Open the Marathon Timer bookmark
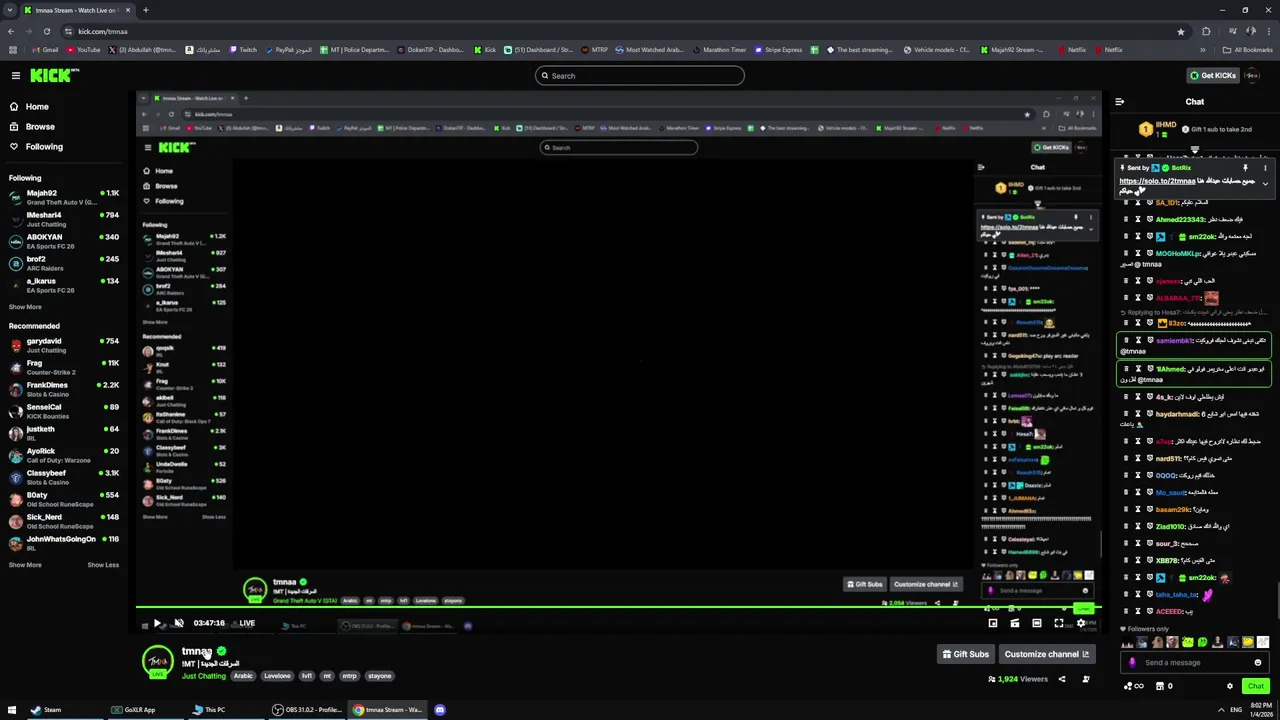Image resolution: width=1280 pixels, height=720 pixels. coord(719,50)
